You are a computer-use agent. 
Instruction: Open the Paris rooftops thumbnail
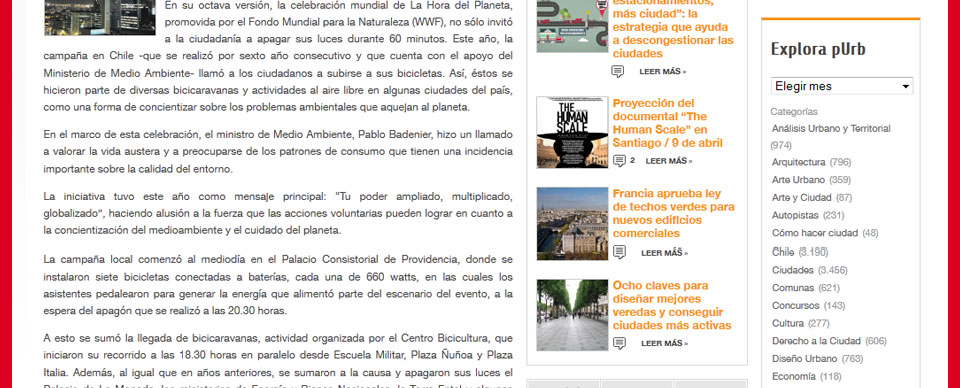tap(572, 223)
